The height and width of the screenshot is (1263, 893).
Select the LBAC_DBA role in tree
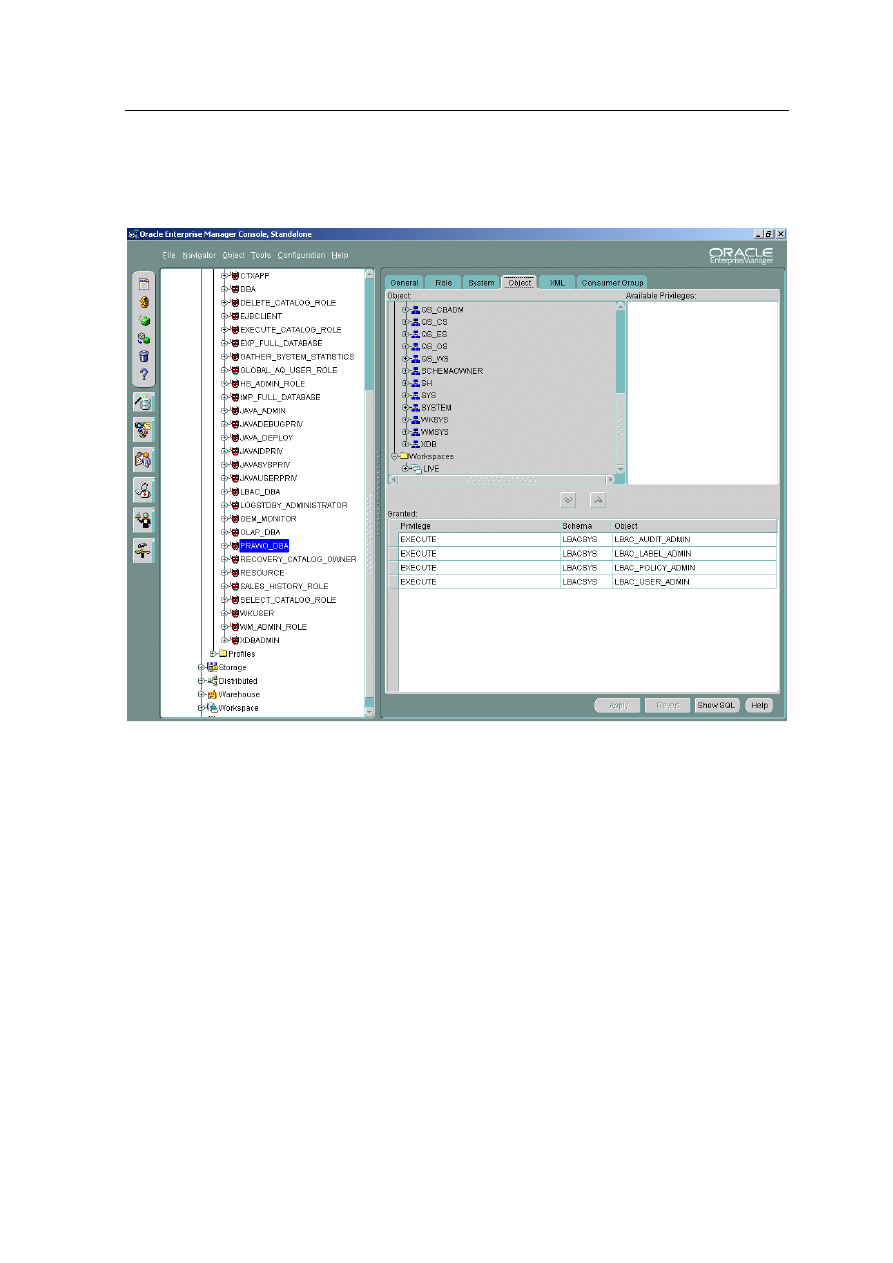pyautogui.click(x=264, y=492)
